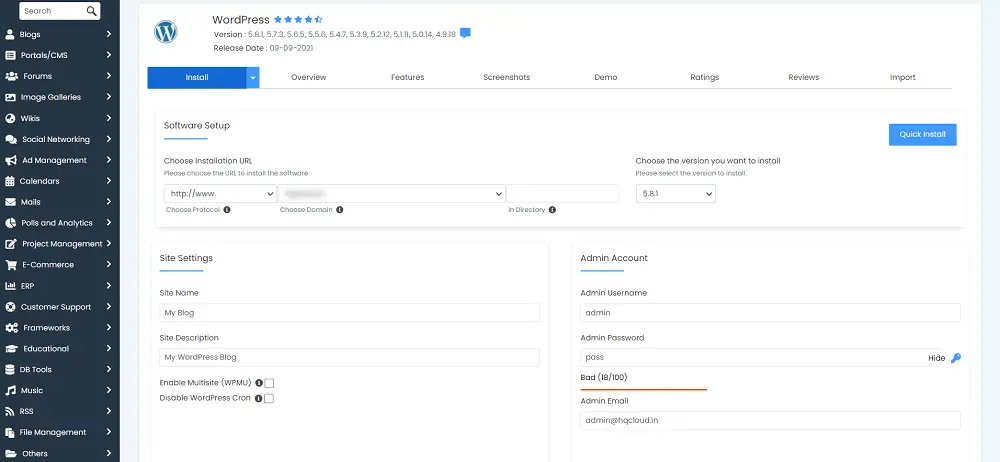Click the Frameworks gears icon
Image resolution: width=1000 pixels, height=462 pixels.
pos(11,327)
